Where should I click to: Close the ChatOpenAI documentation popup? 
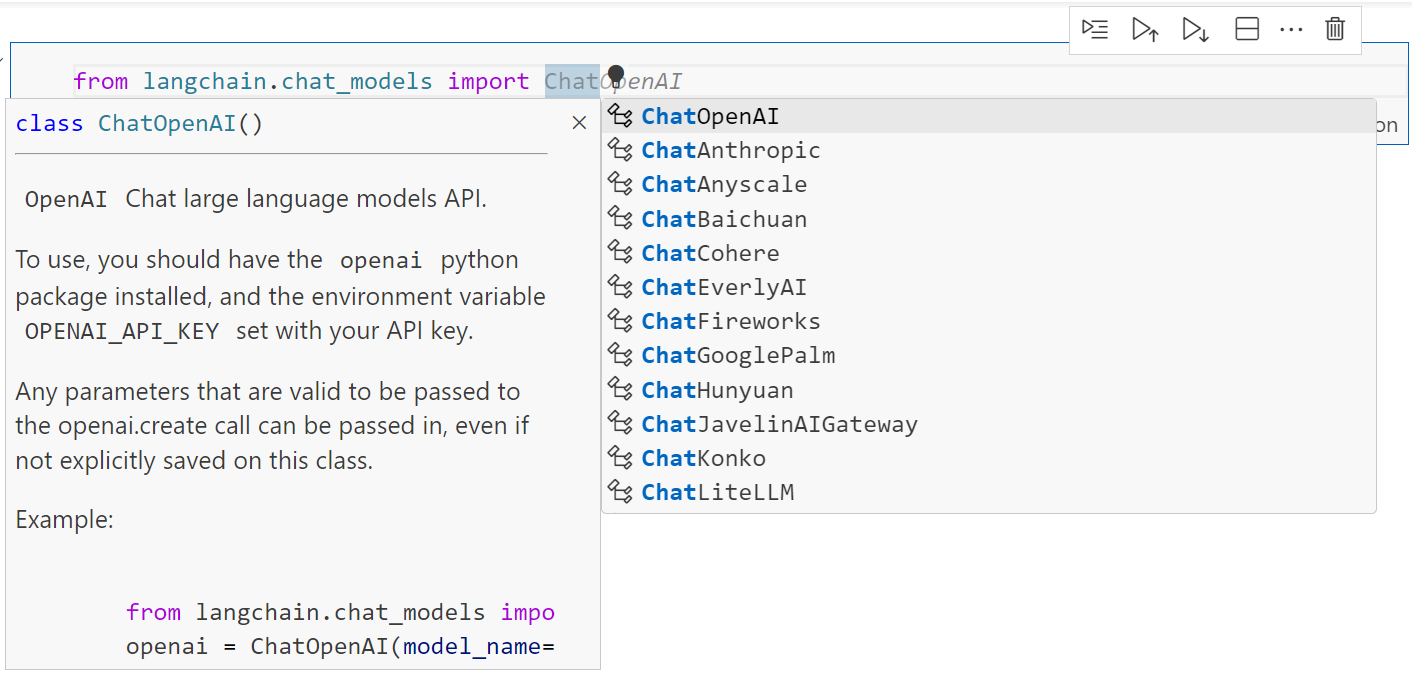[x=579, y=123]
